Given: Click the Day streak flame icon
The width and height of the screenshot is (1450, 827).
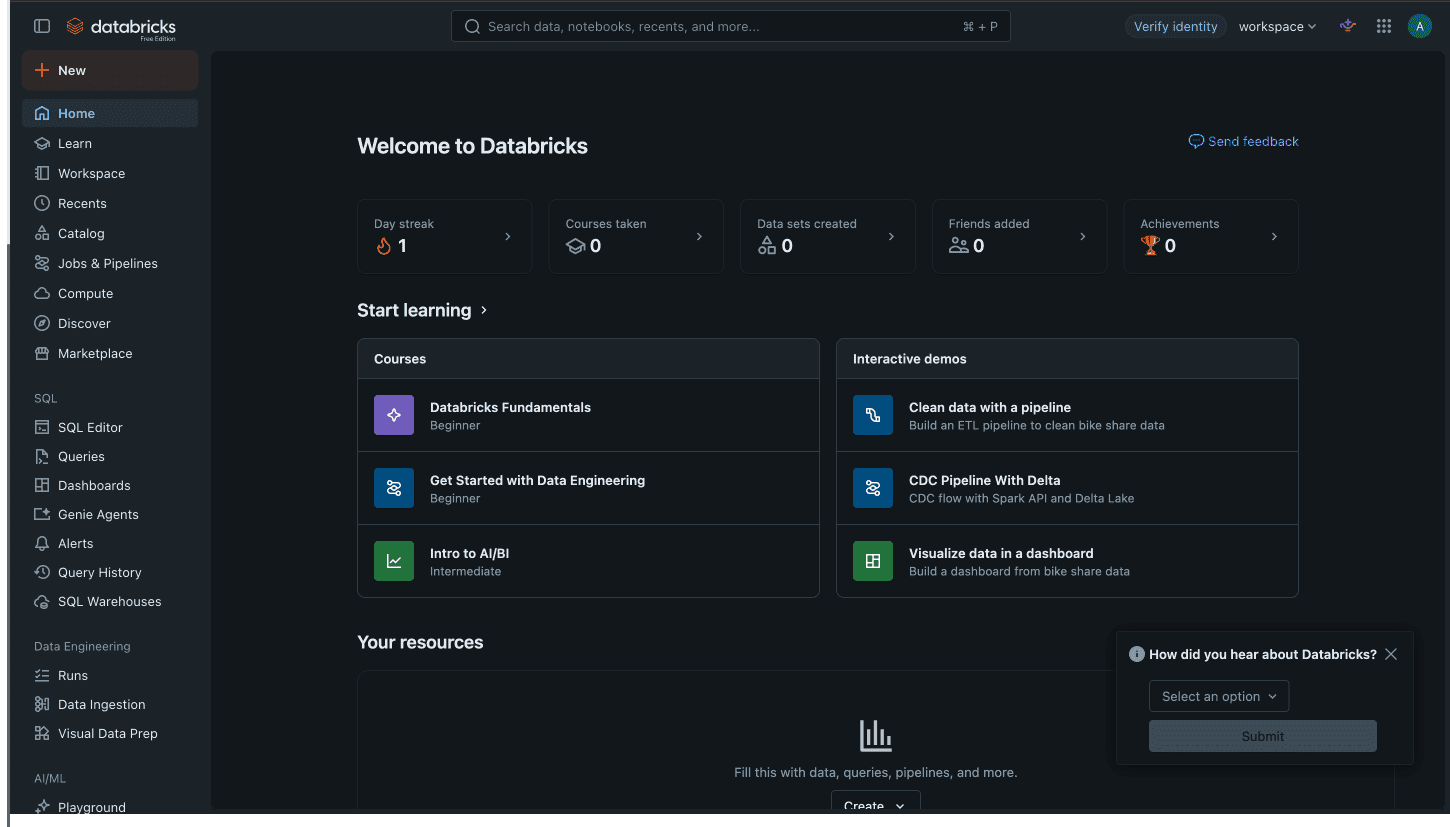Looking at the screenshot, I should 383,246.
